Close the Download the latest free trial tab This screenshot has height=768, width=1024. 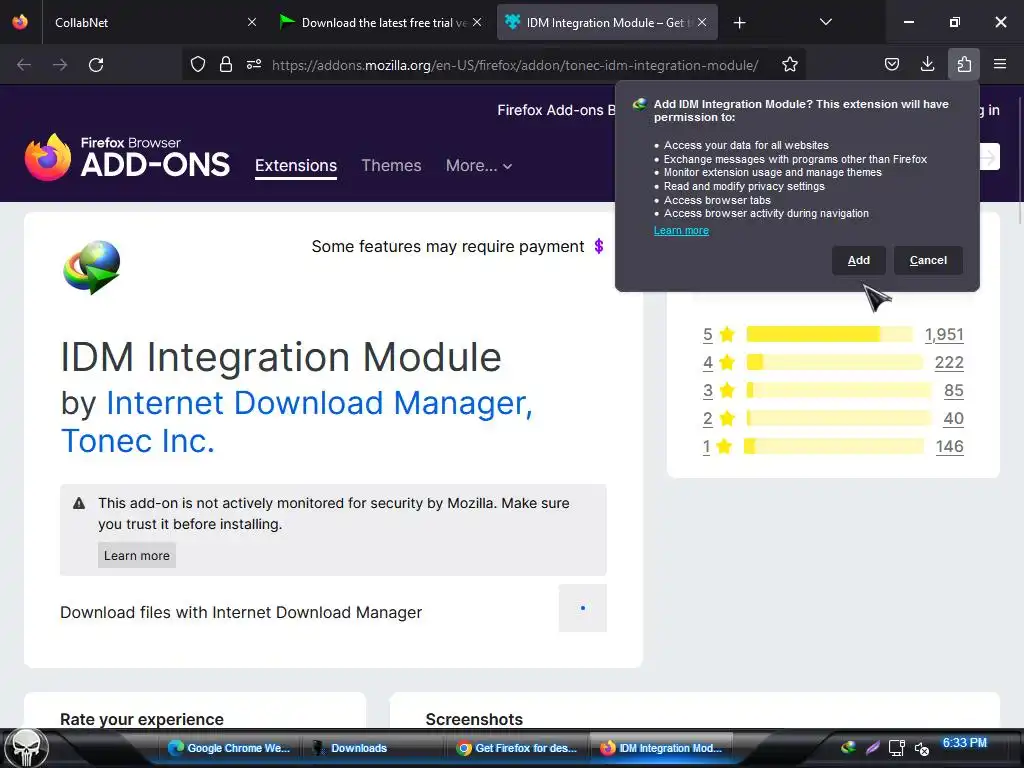[x=477, y=22]
